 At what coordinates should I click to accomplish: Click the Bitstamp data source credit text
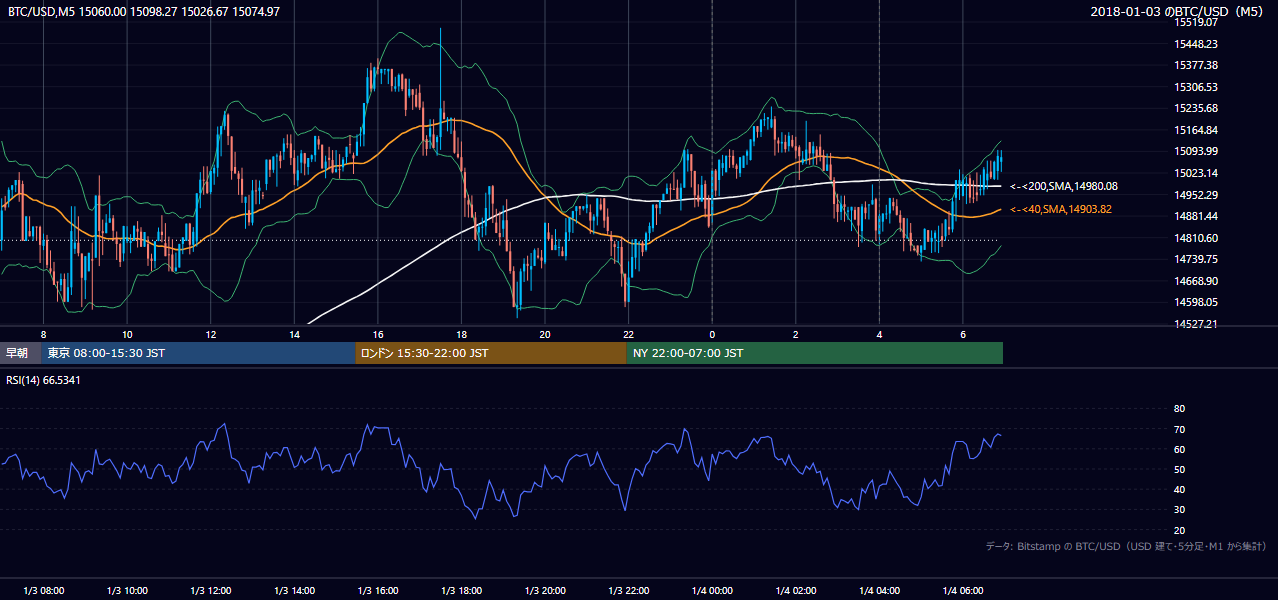[x=1126, y=547]
